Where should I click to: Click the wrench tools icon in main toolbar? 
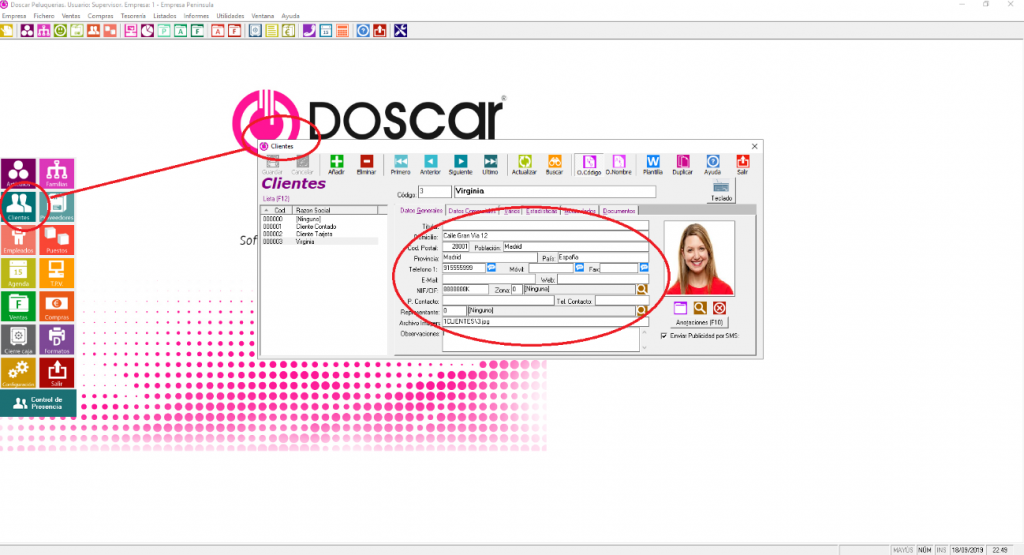pyautogui.click(x=400, y=31)
